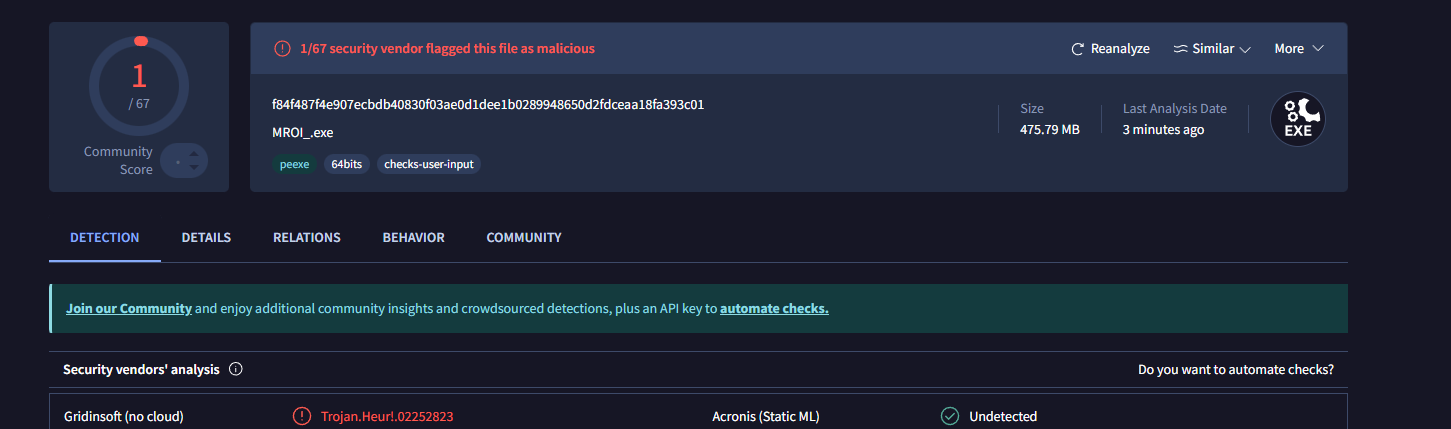Open the More dropdown menu
Image resolution: width=1451 pixels, height=429 pixels.
coord(1298,48)
